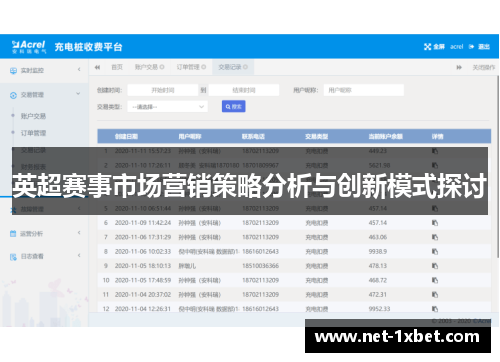The width and height of the screenshot is (500, 362).
Task: Click the 当前账户余额 column header
Action: (x=386, y=136)
